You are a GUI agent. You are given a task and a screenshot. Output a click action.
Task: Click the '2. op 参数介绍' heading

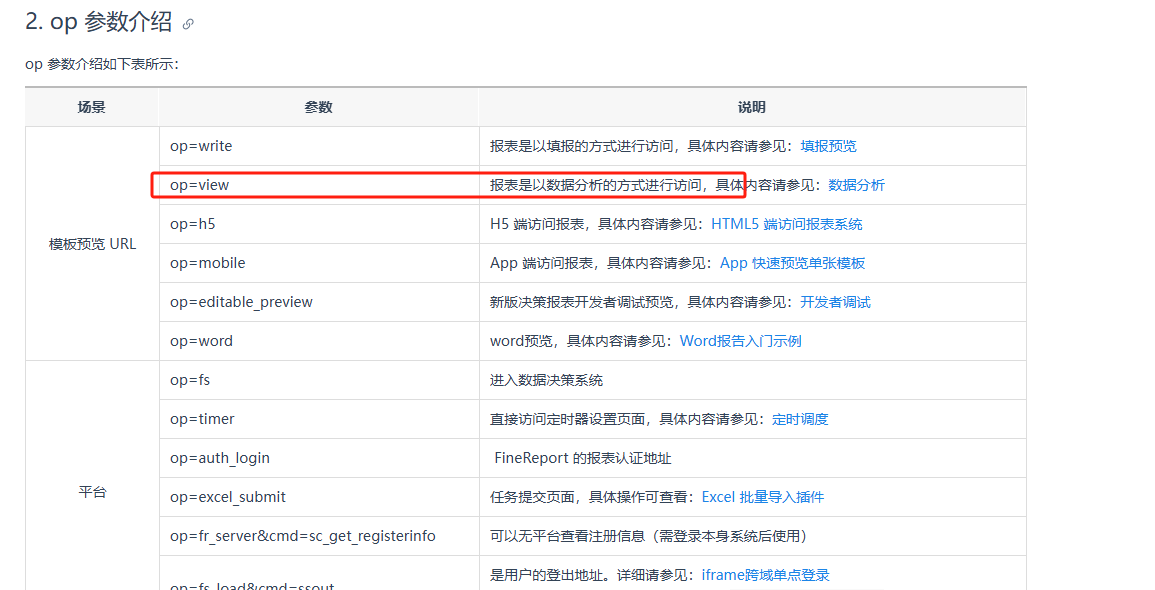point(99,22)
